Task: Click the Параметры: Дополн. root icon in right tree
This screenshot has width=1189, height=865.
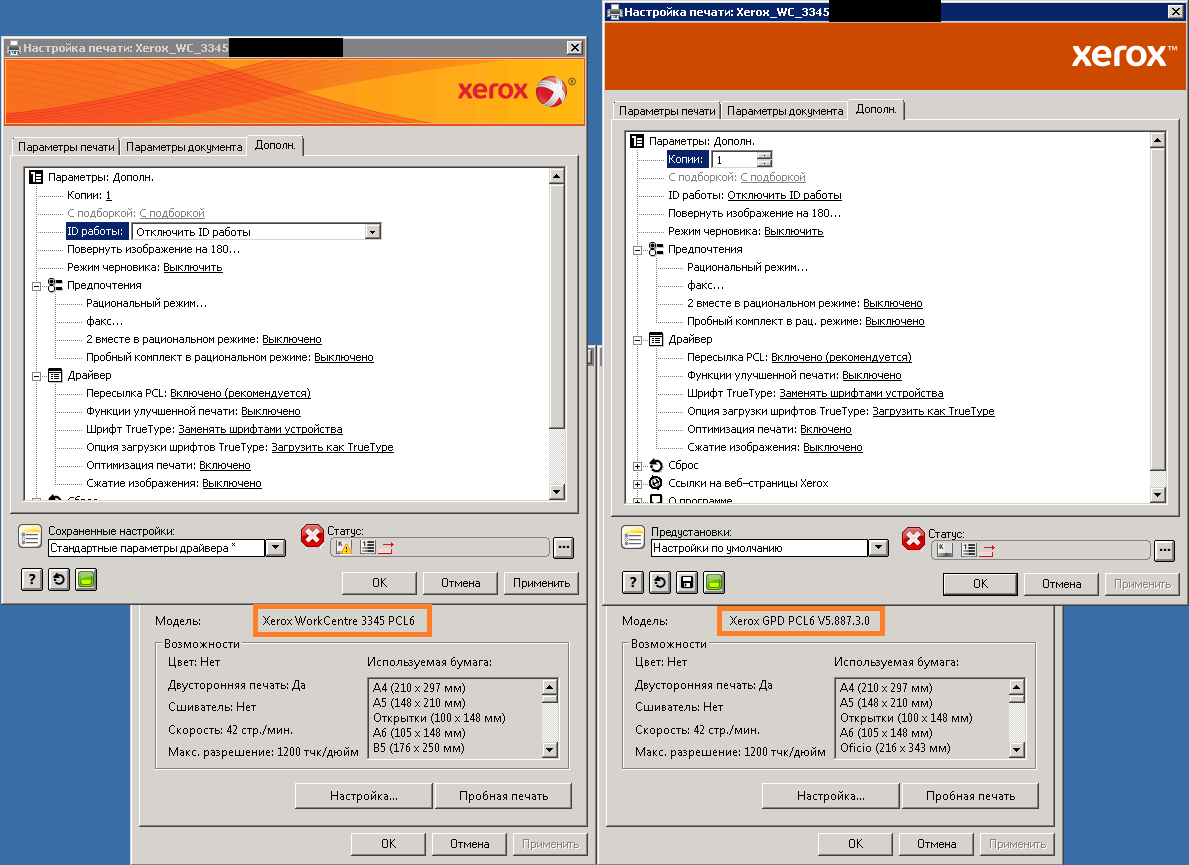Action: (x=637, y=141)
